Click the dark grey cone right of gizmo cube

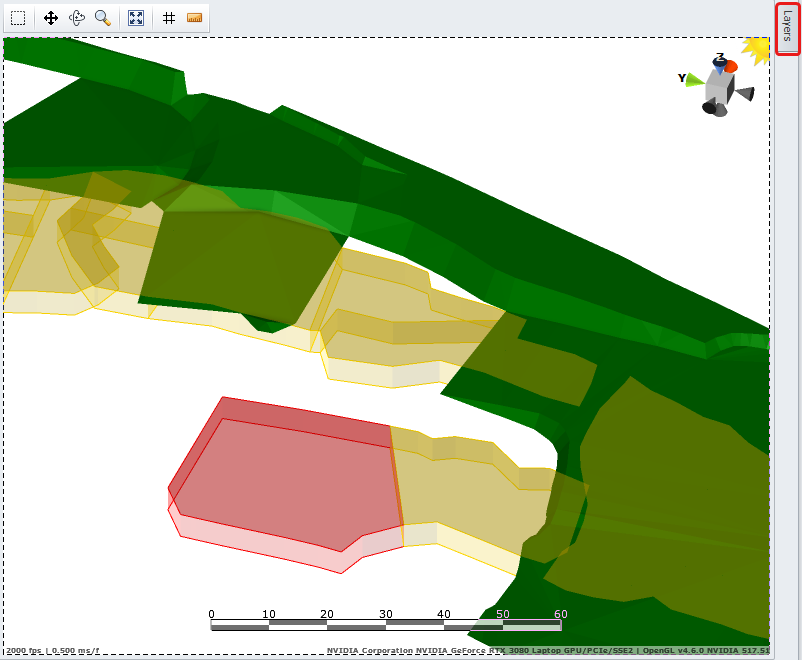click(743, 93)
